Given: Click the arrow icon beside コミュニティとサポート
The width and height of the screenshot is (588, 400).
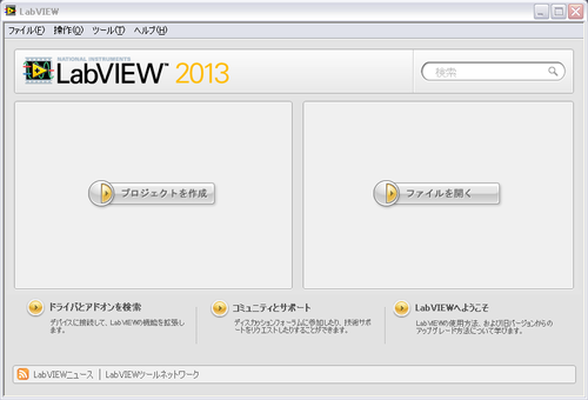Looking at the screenshot, I should tap(219, 308).
